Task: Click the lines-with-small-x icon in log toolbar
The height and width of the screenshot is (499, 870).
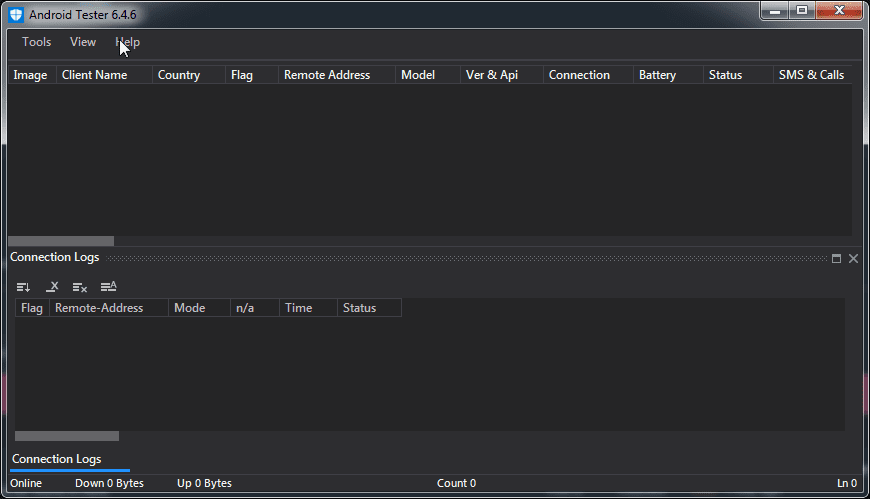Action: pyautogui.click(x=80, y=287)
